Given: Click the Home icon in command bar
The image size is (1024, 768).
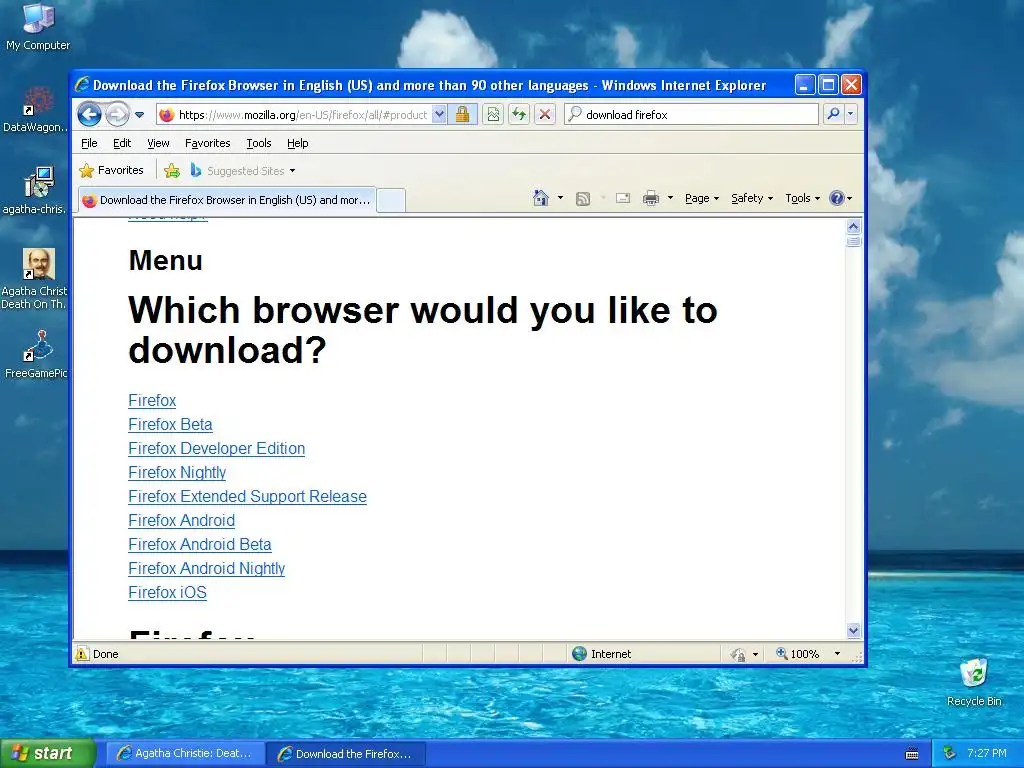Looking at the screenshot, I should (x=541, y=198).
